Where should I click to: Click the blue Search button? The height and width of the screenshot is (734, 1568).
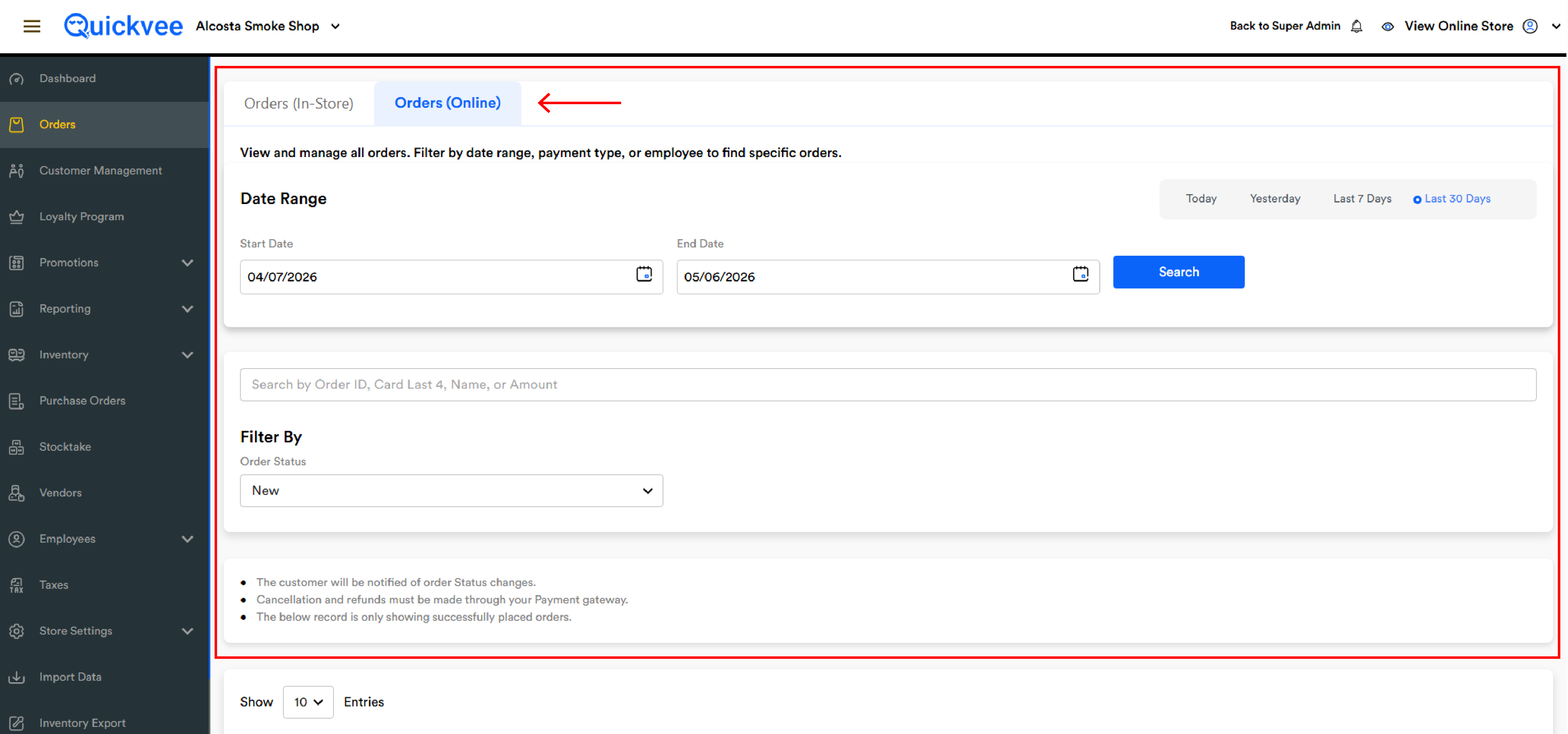pos(1178,272)
